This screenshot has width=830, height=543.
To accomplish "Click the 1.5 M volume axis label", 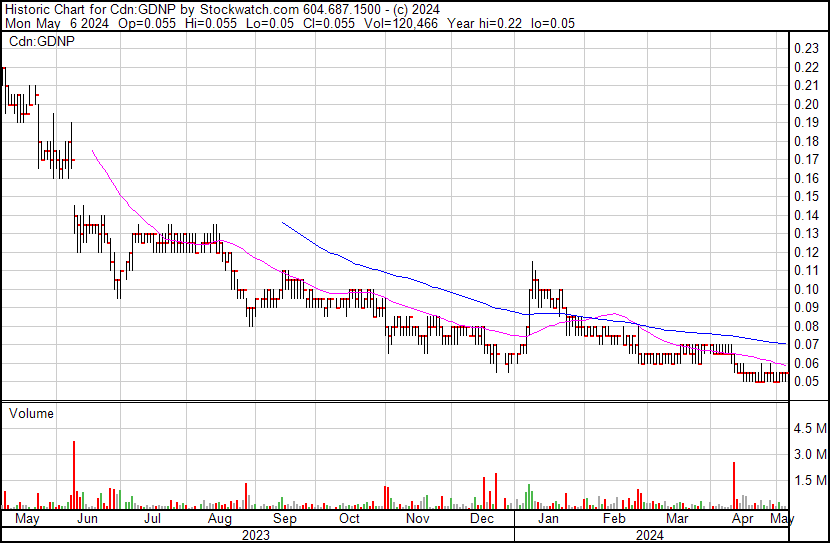I will tap(808, 481).
